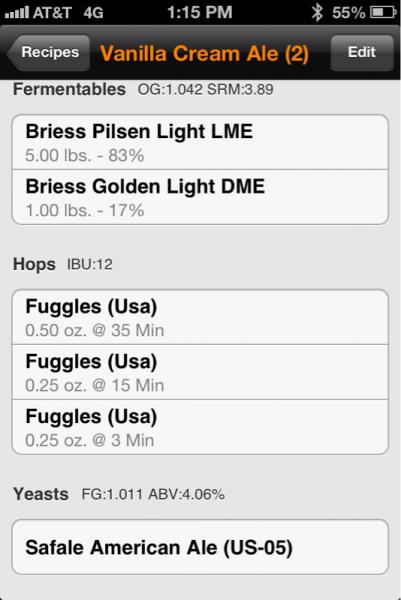Tap the IBU:12 label

coord(90,264)
